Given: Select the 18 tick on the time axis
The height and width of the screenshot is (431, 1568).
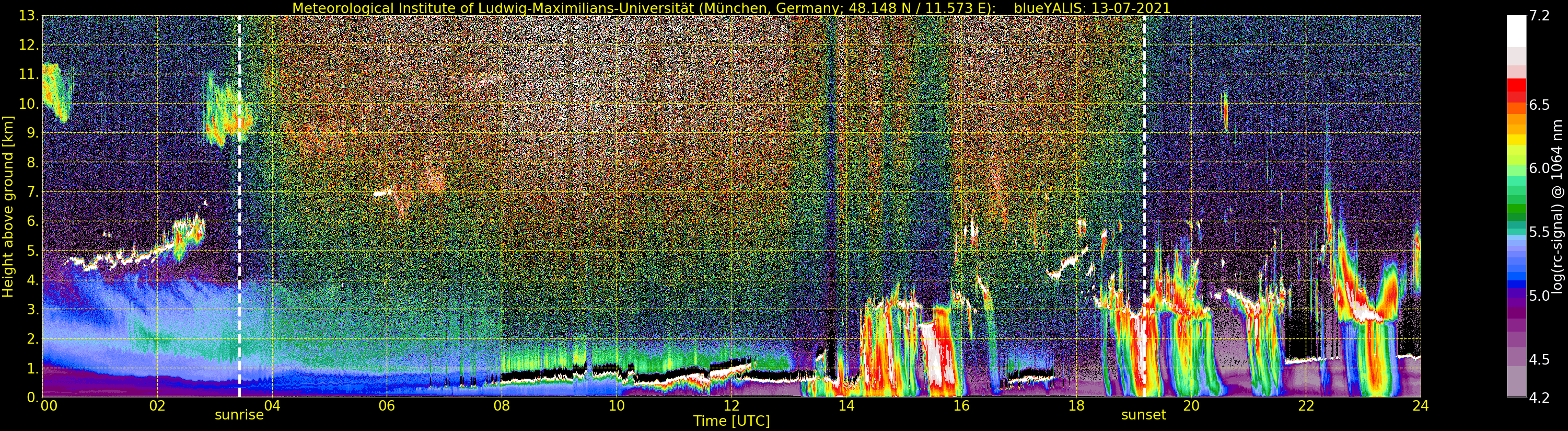Looking at the screenshot, I should click(x=1076, y=406).
